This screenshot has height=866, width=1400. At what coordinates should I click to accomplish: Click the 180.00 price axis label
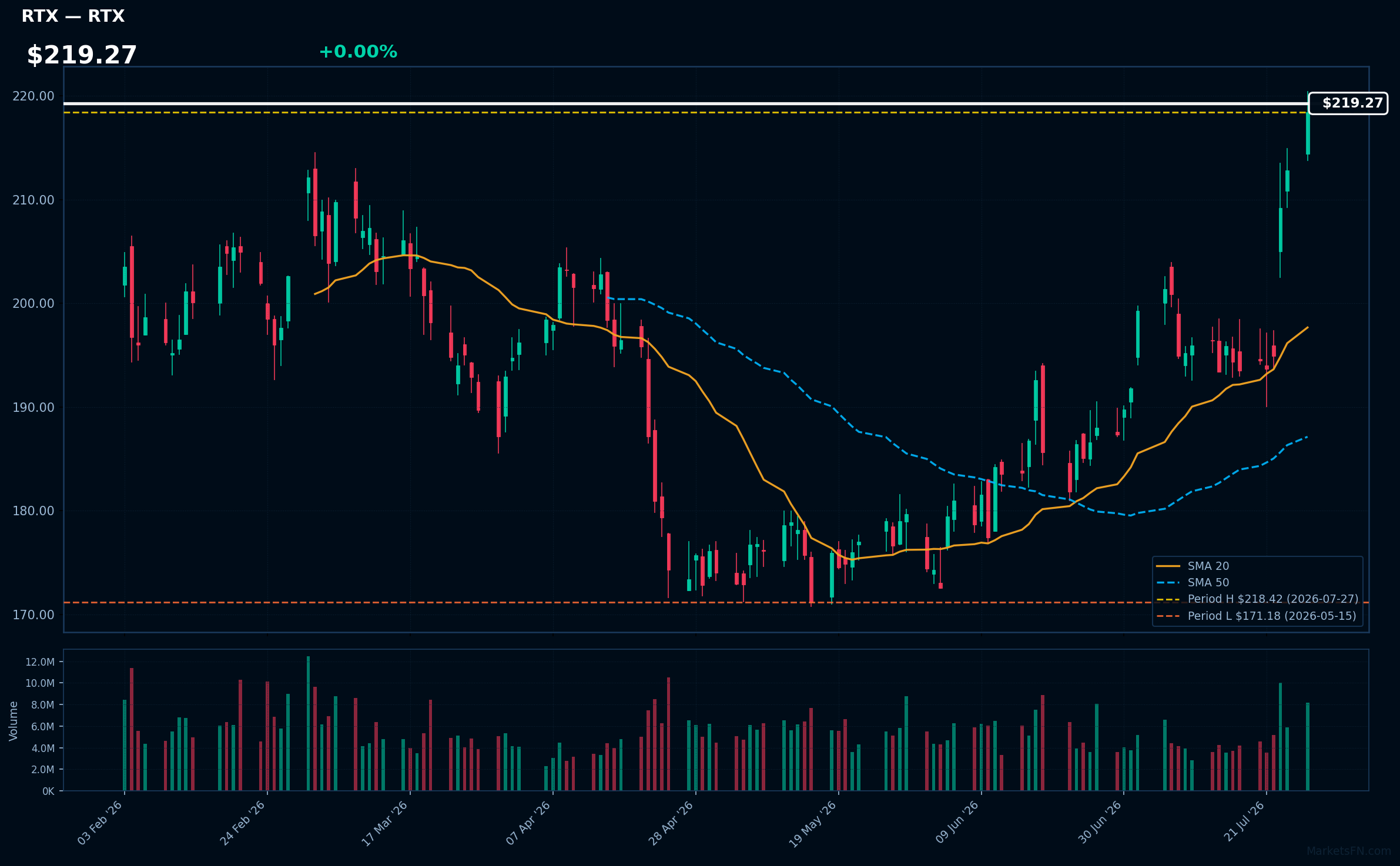click(x=33, y=511)
